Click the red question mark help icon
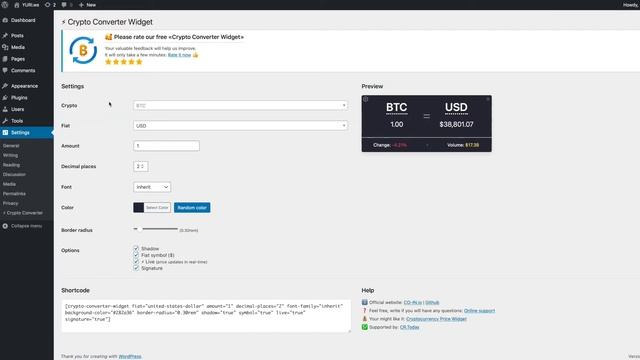The width and height of the screenshot is (640, 360). point(364,311)
